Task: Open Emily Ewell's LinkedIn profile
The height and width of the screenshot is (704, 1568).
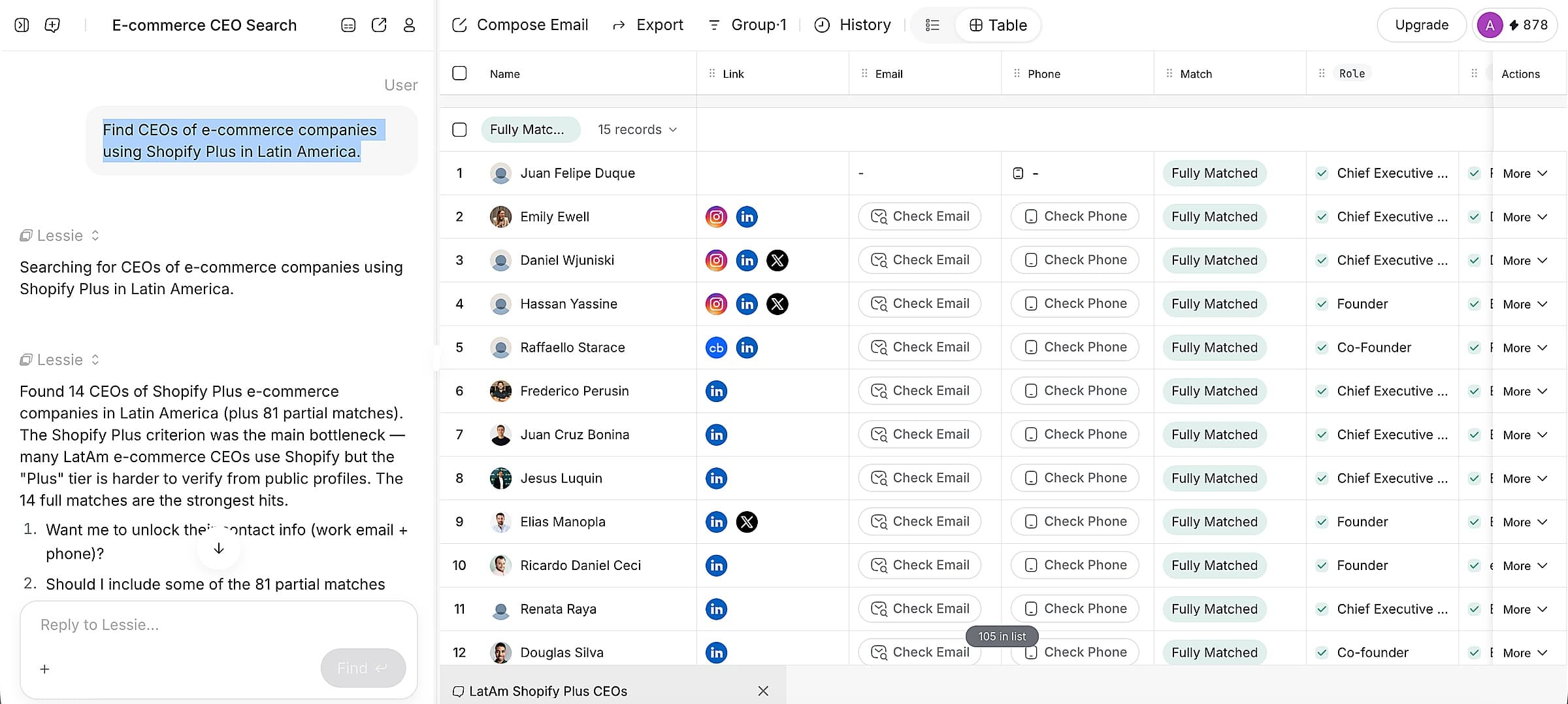Action: coord(747,216)
